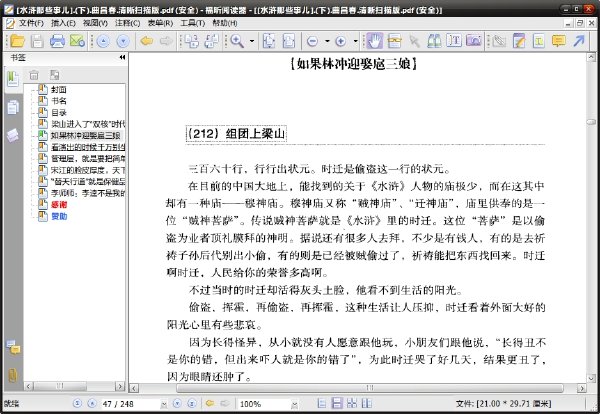Go to last page in status bar
The image size is (600, 414).
[192, 403]
